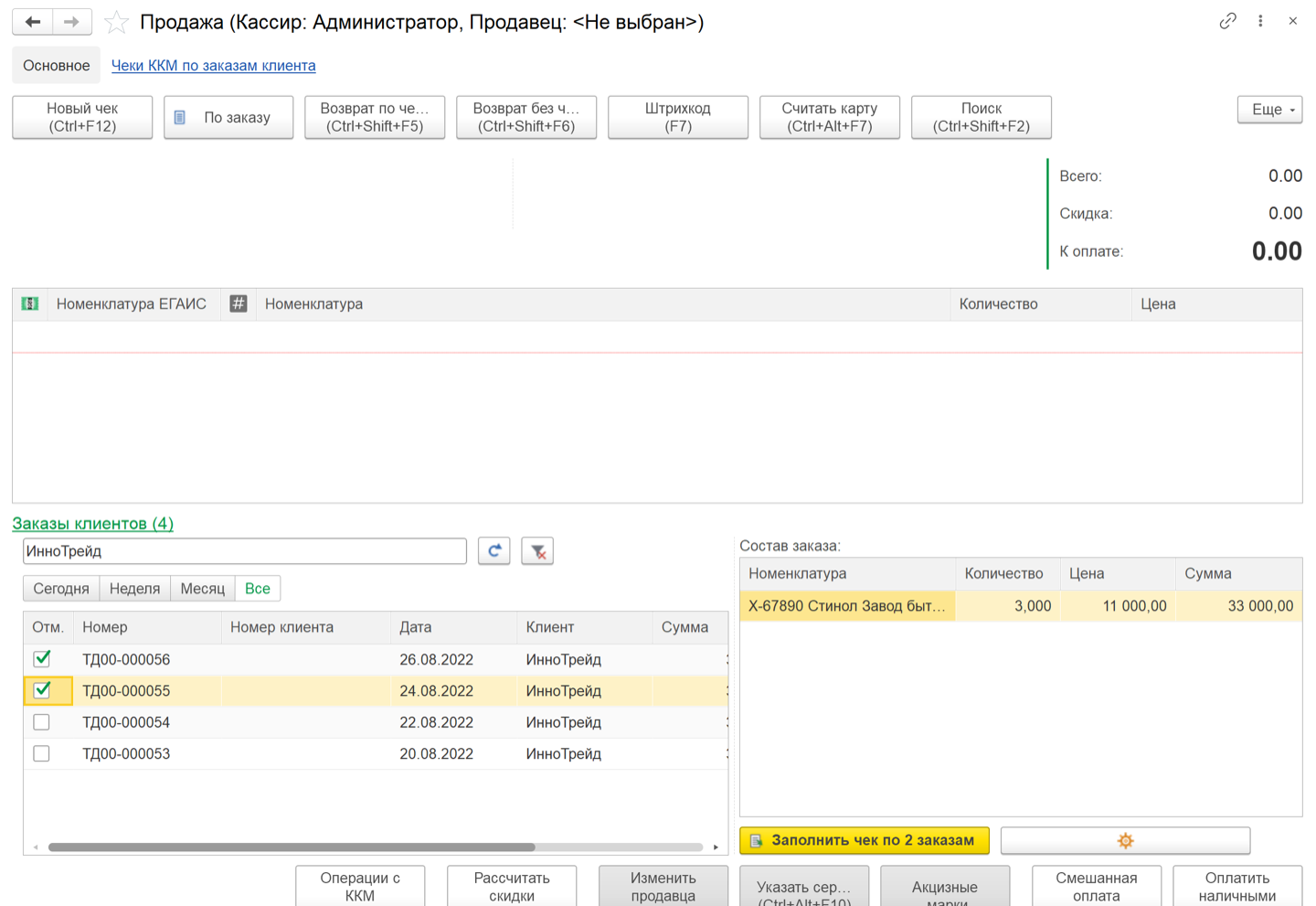Go back with the left arrow

point(33,22)
